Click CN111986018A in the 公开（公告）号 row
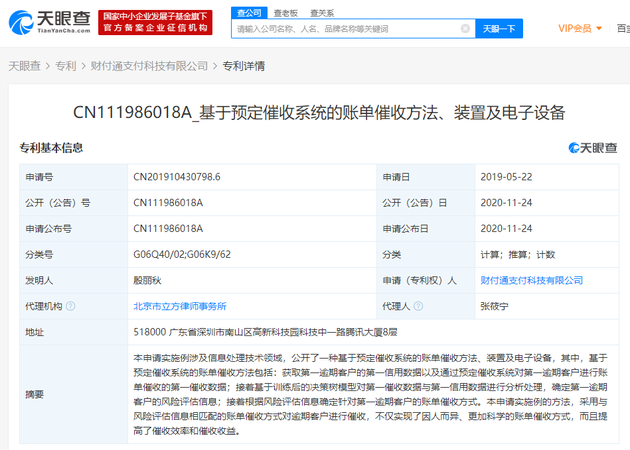The height and width of the screenshot is (450, 630). pyautogui.click(x=168, y=203)
